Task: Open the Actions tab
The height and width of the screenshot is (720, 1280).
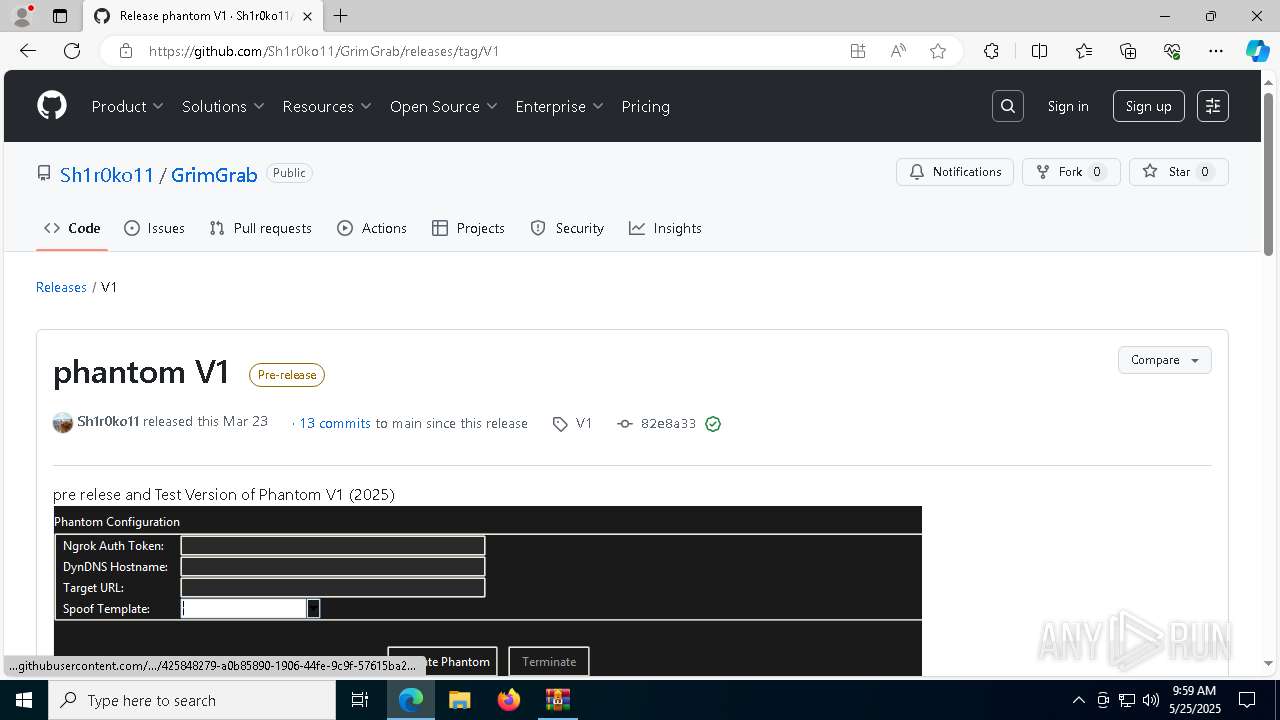Action: point(372,228)
